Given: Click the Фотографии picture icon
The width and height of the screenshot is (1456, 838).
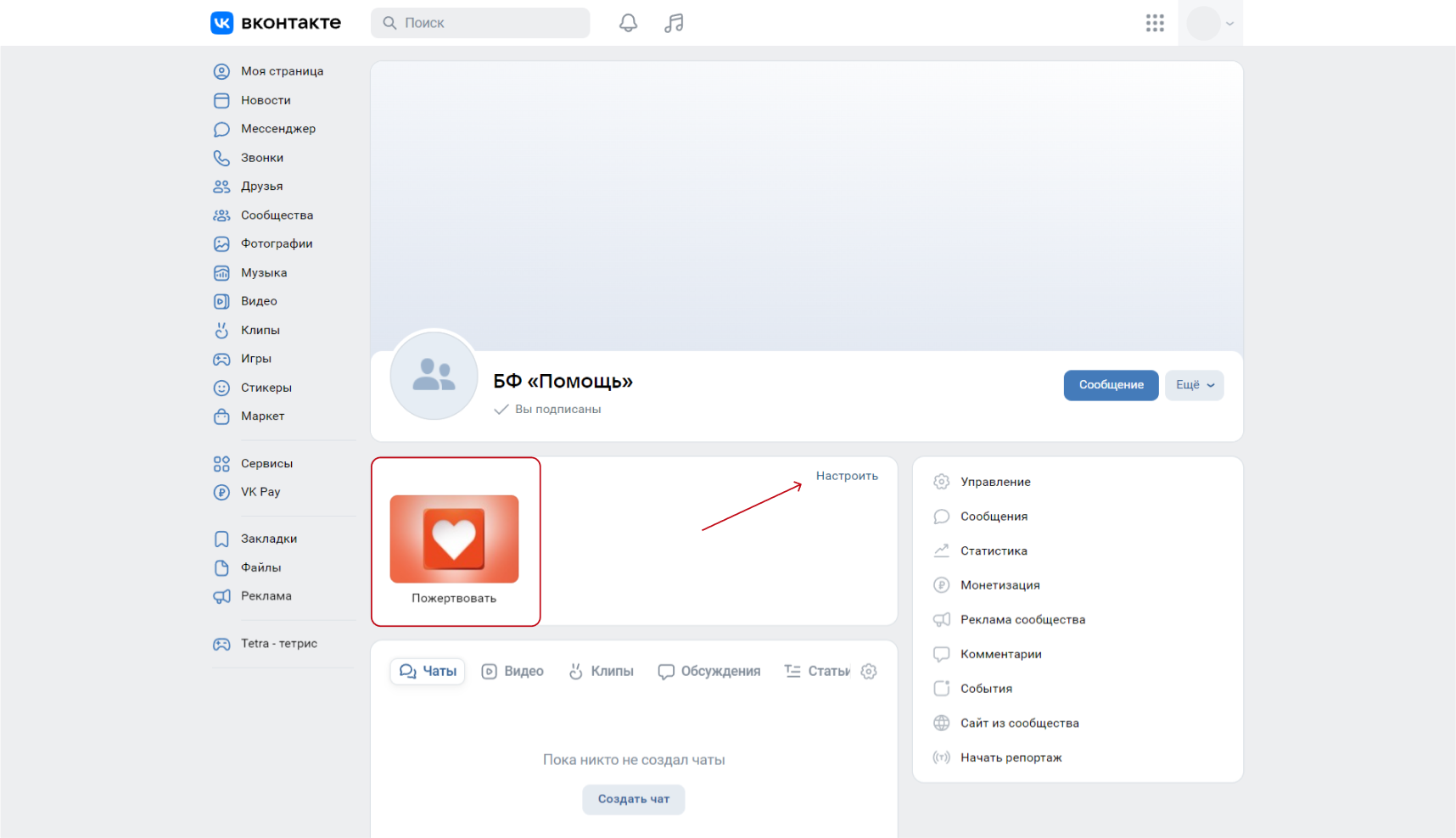Looking at the screenshot, I should tap(221, 243).
